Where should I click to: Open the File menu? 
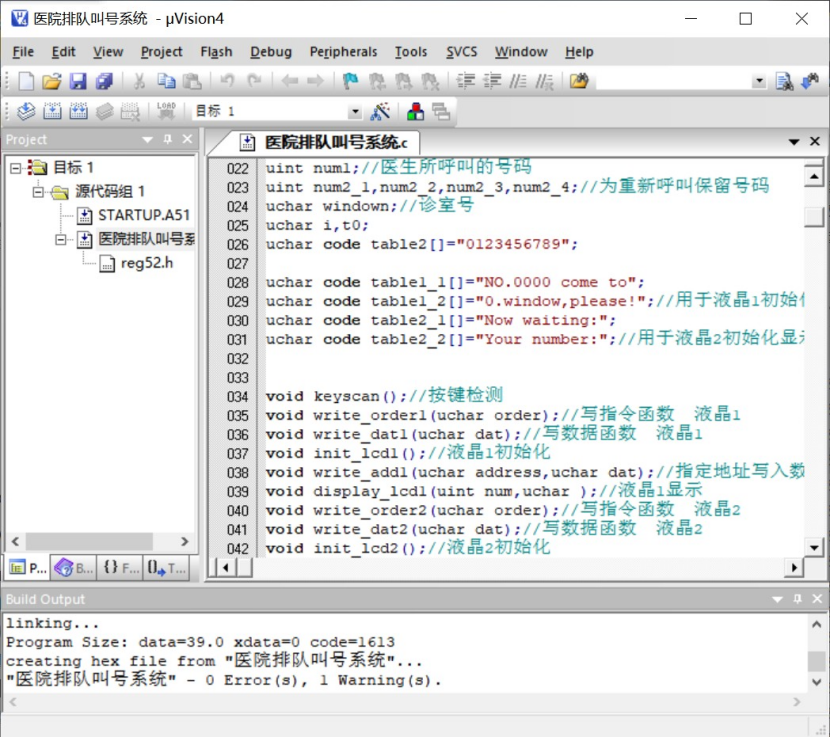23,52
